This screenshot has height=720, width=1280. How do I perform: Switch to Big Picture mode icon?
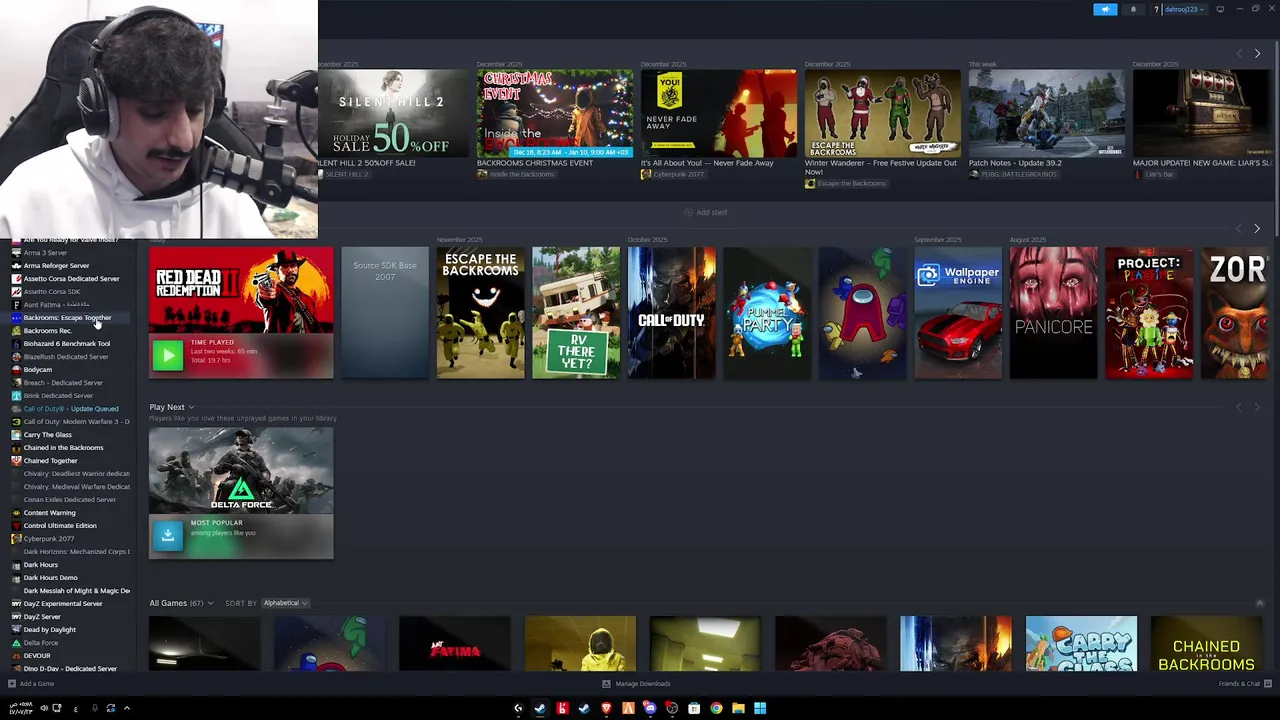(1220, 9)
